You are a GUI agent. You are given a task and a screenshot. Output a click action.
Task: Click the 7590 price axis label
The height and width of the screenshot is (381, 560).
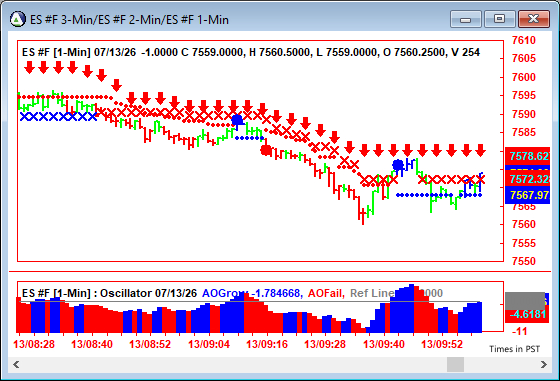click(x=524, y=114)
